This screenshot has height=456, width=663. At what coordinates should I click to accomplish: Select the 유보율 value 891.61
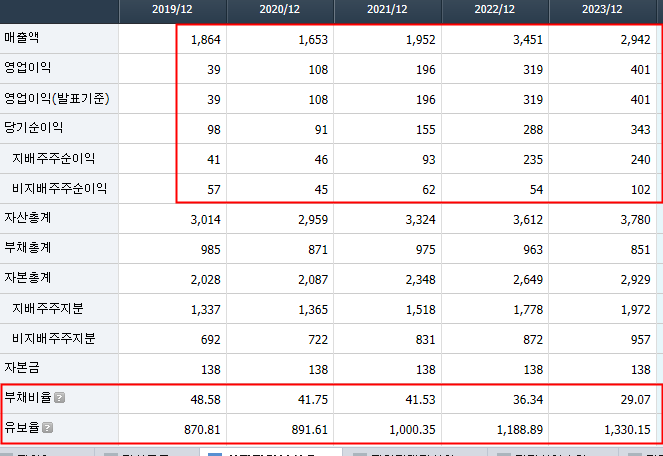(x=310, y=430)
